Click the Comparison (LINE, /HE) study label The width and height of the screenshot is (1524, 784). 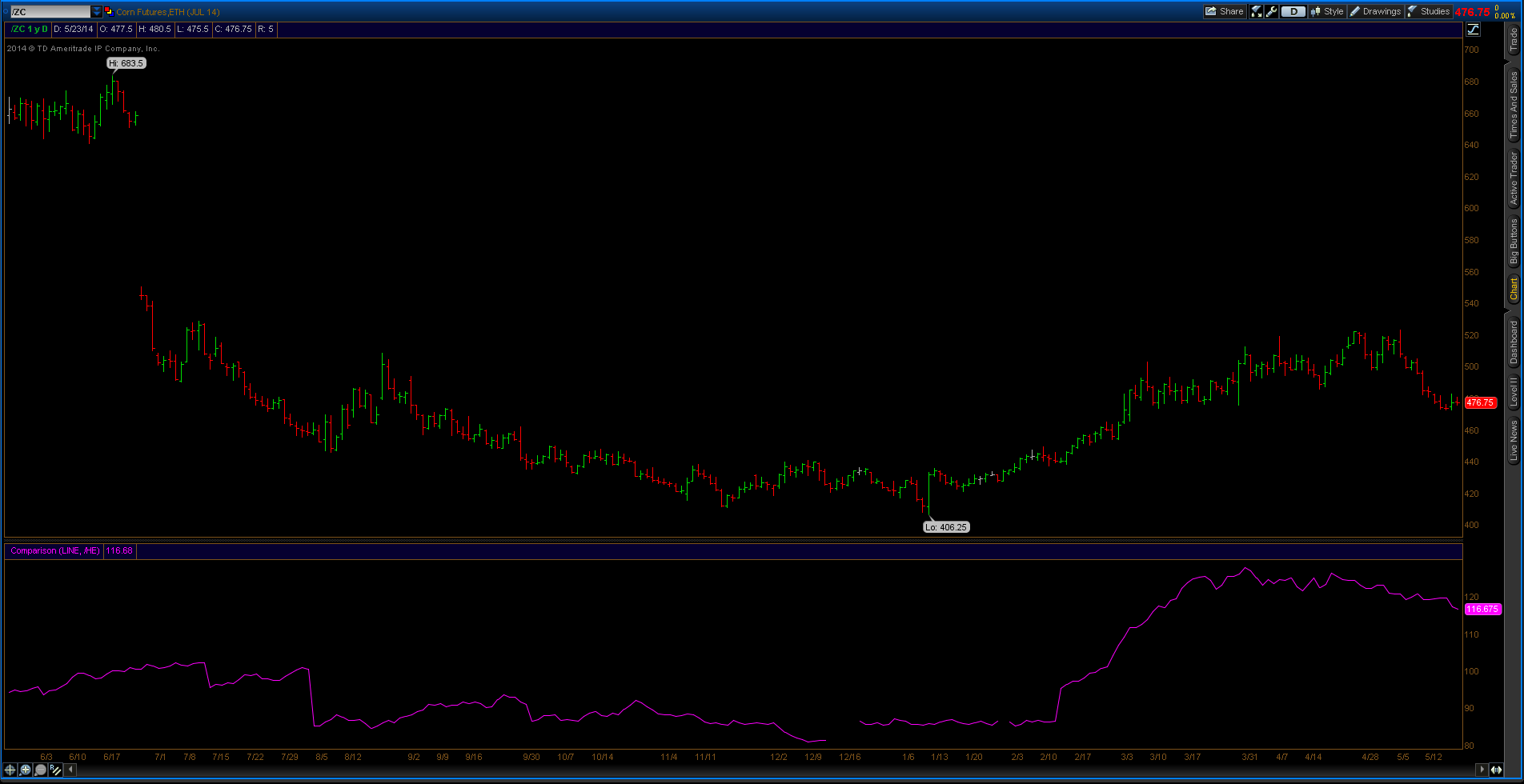click(x=55, y=550)
